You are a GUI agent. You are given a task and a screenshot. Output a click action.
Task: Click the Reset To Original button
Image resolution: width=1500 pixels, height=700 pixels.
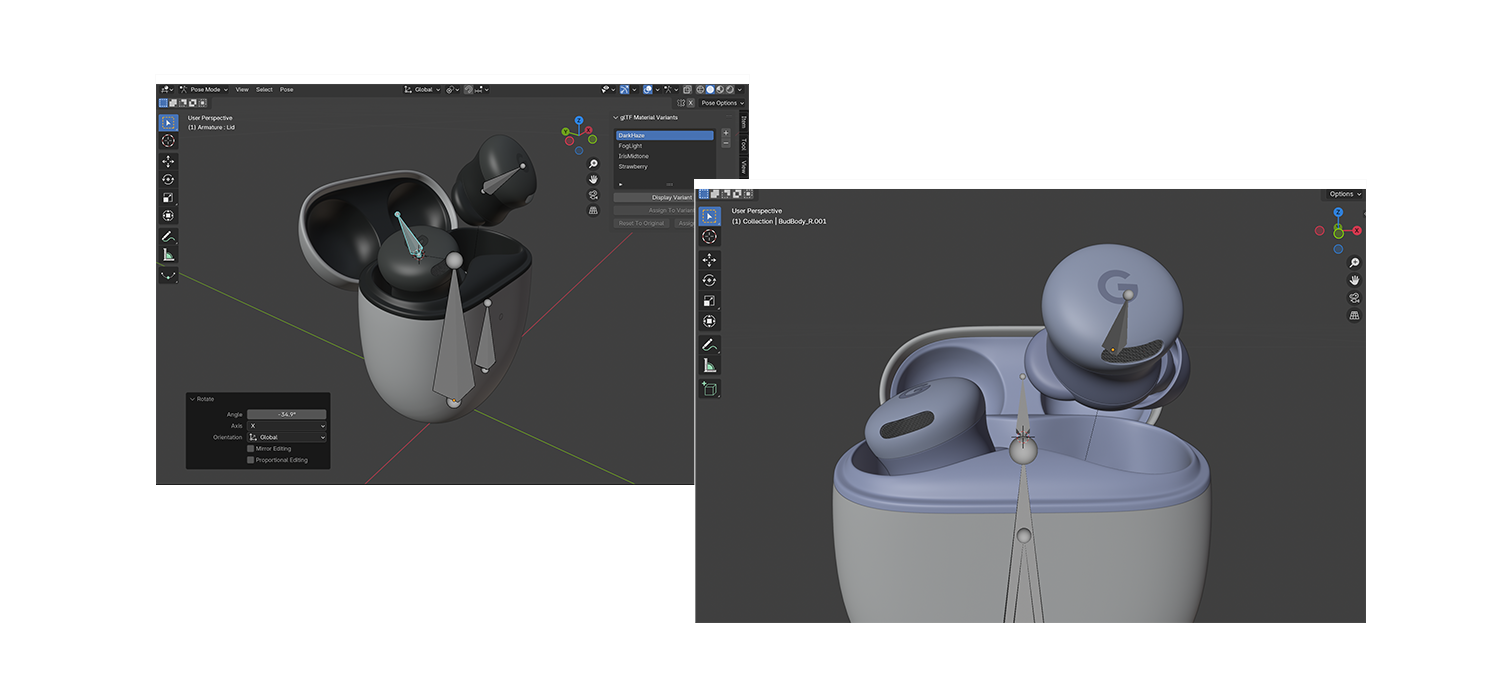point(641,223)
